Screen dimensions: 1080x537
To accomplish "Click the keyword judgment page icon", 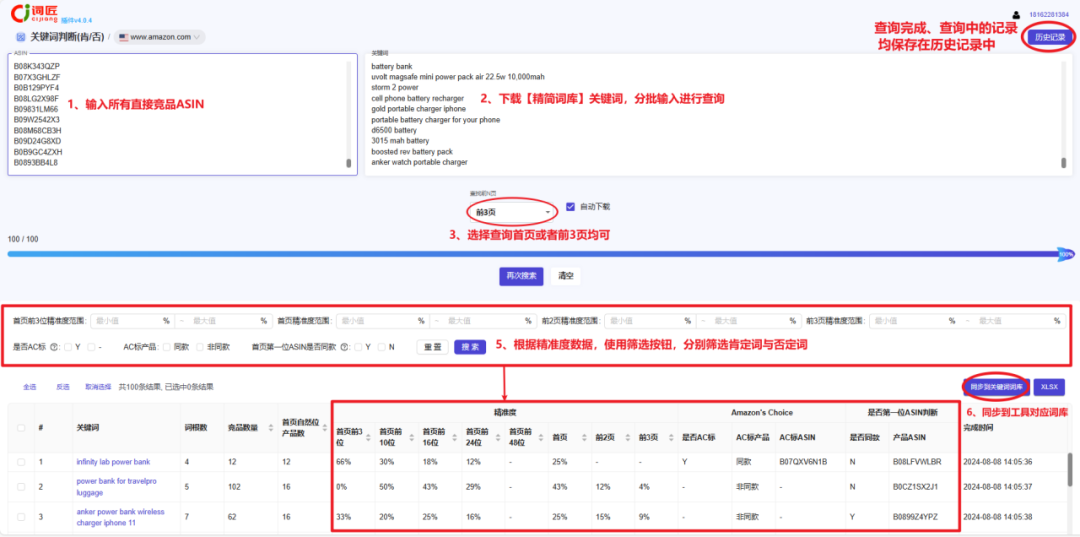I will point(20,37).
